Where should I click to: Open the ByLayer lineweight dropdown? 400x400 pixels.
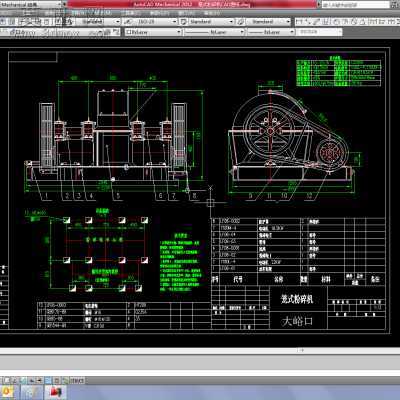click(272, 32)
